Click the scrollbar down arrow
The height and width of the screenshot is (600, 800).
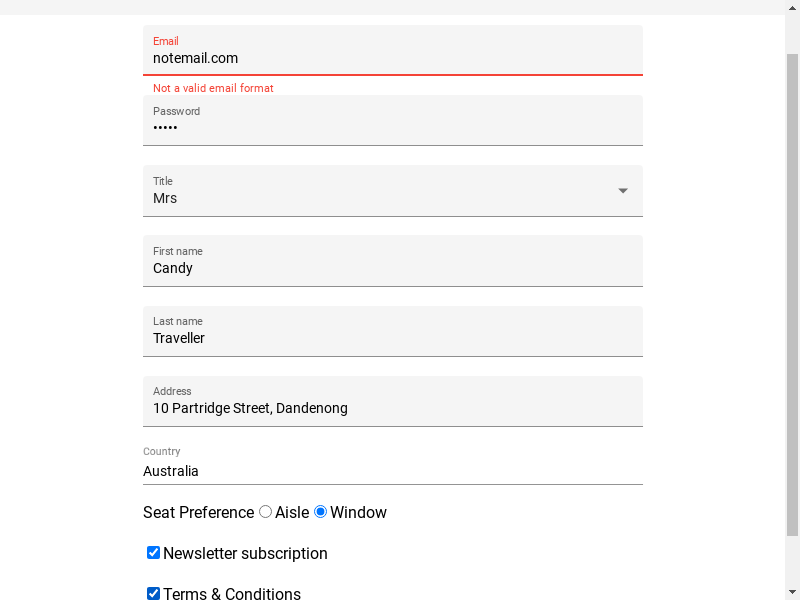click(792, 593)
